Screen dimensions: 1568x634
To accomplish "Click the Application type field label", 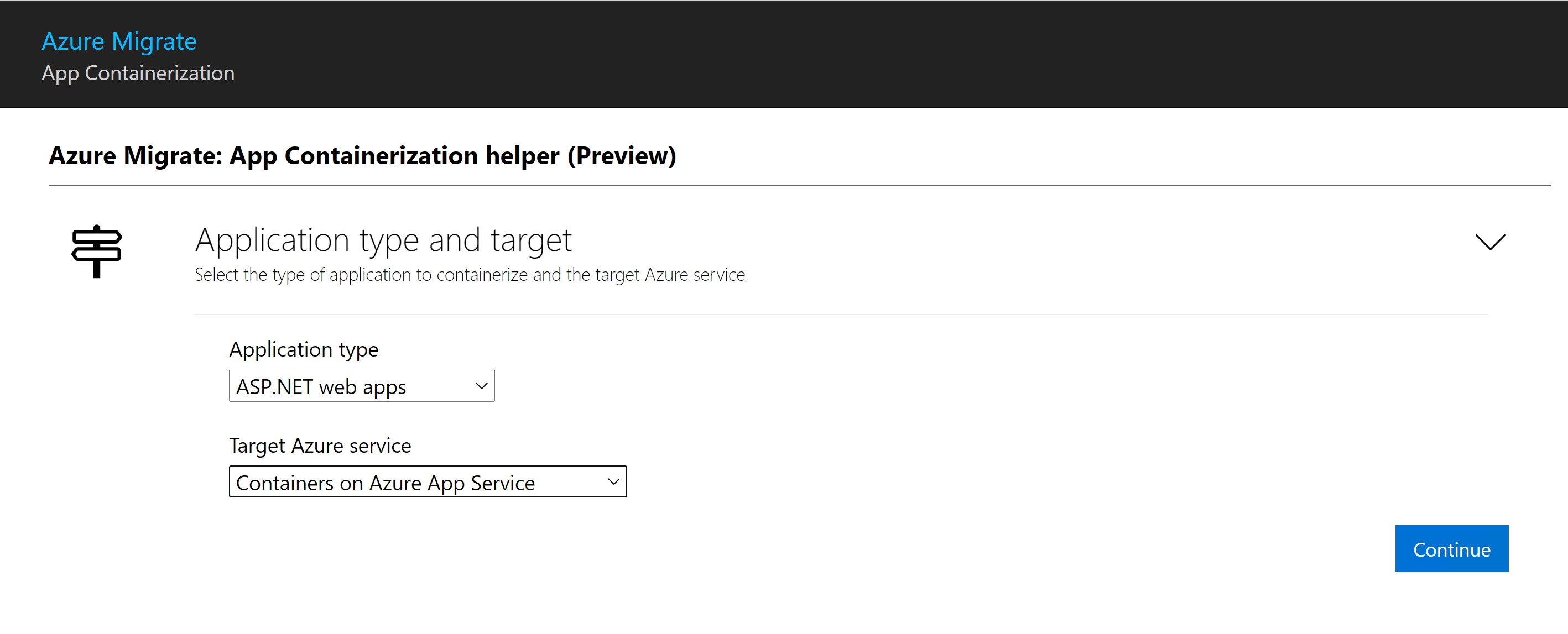I will [x=304, y=350].
